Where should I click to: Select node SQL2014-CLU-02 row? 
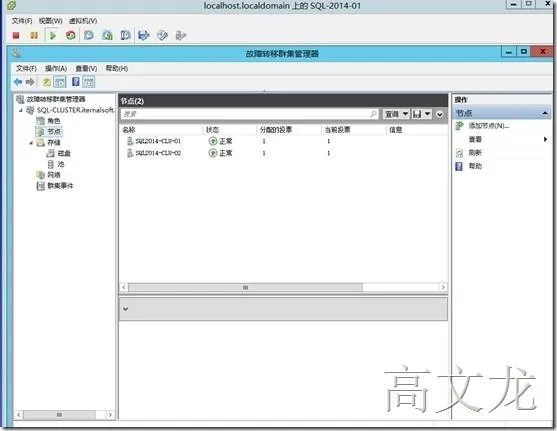pos(284,153)
